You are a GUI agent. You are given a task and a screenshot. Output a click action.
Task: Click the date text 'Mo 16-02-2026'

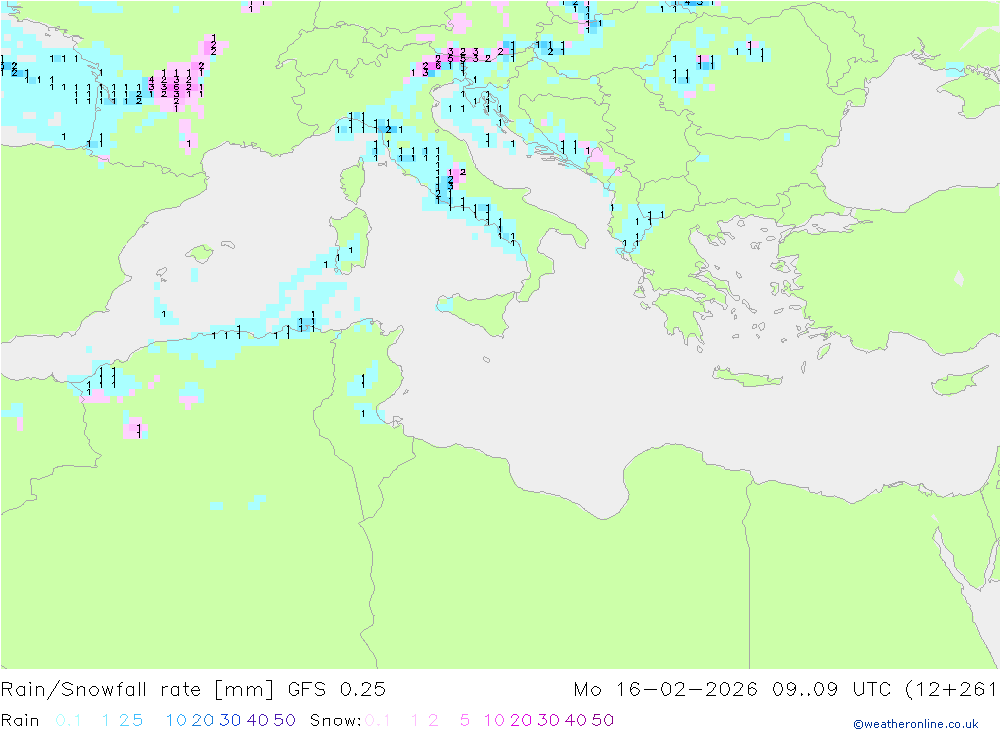pos(665,690)
